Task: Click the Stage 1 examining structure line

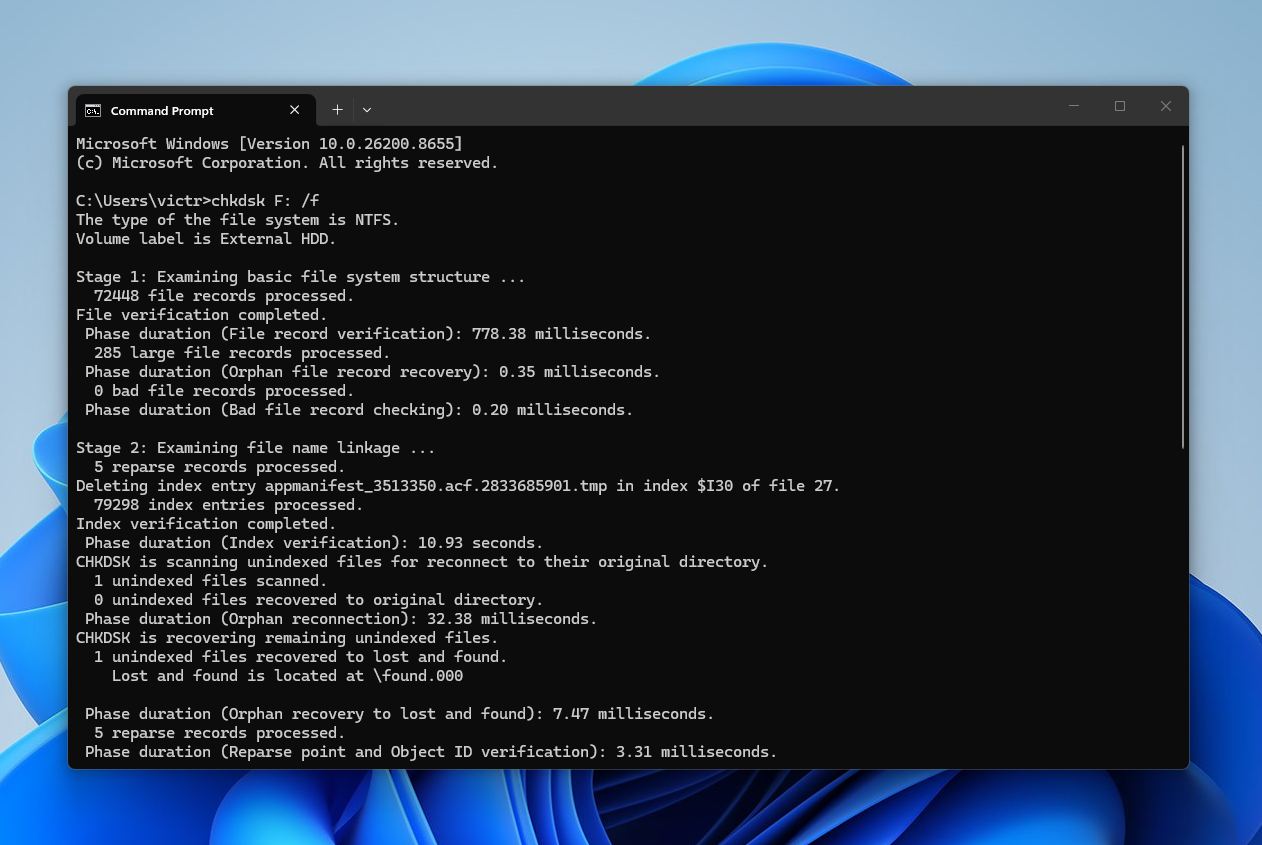Action: 300,277
